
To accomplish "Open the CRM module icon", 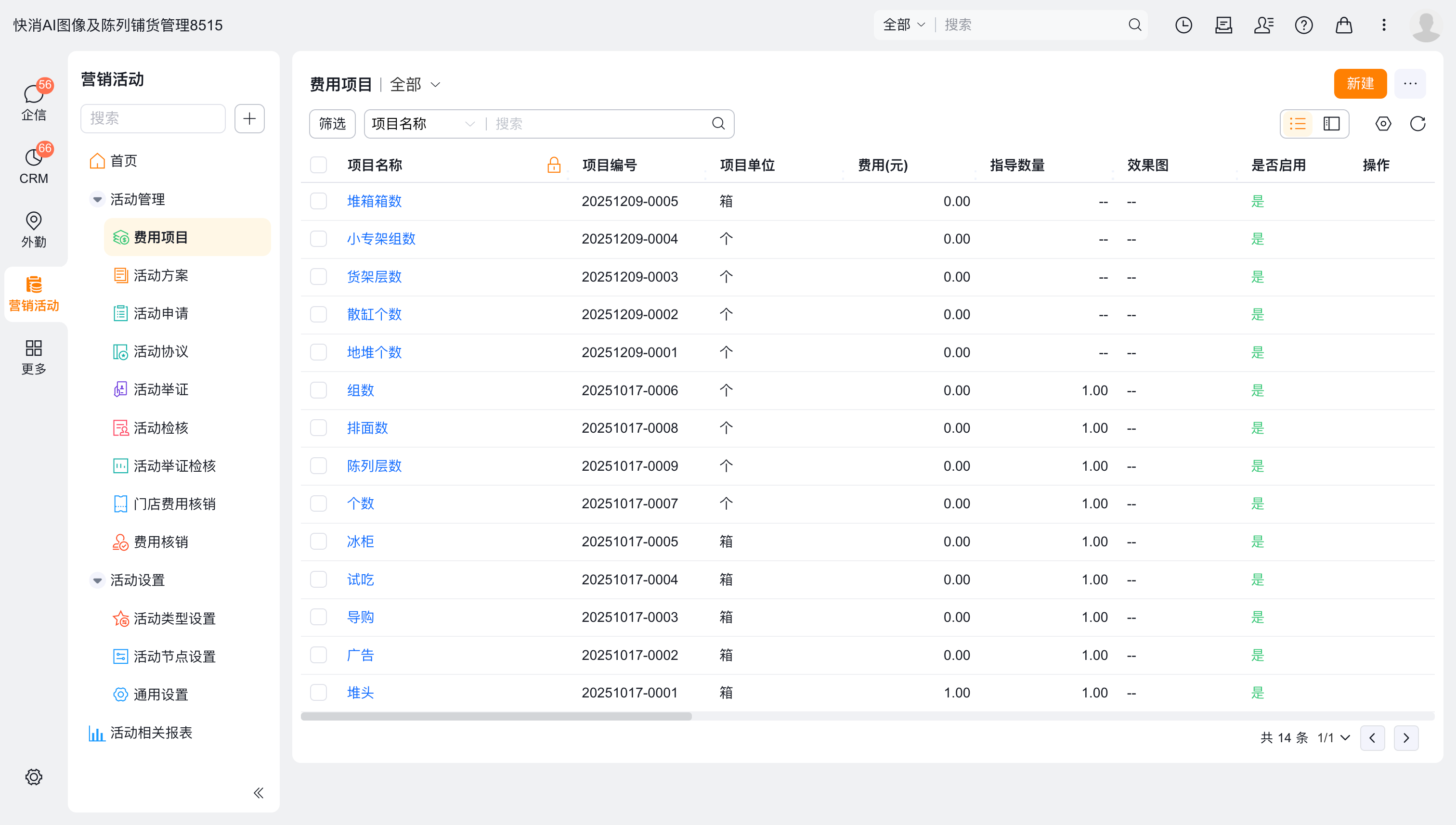I will (33, 165).
